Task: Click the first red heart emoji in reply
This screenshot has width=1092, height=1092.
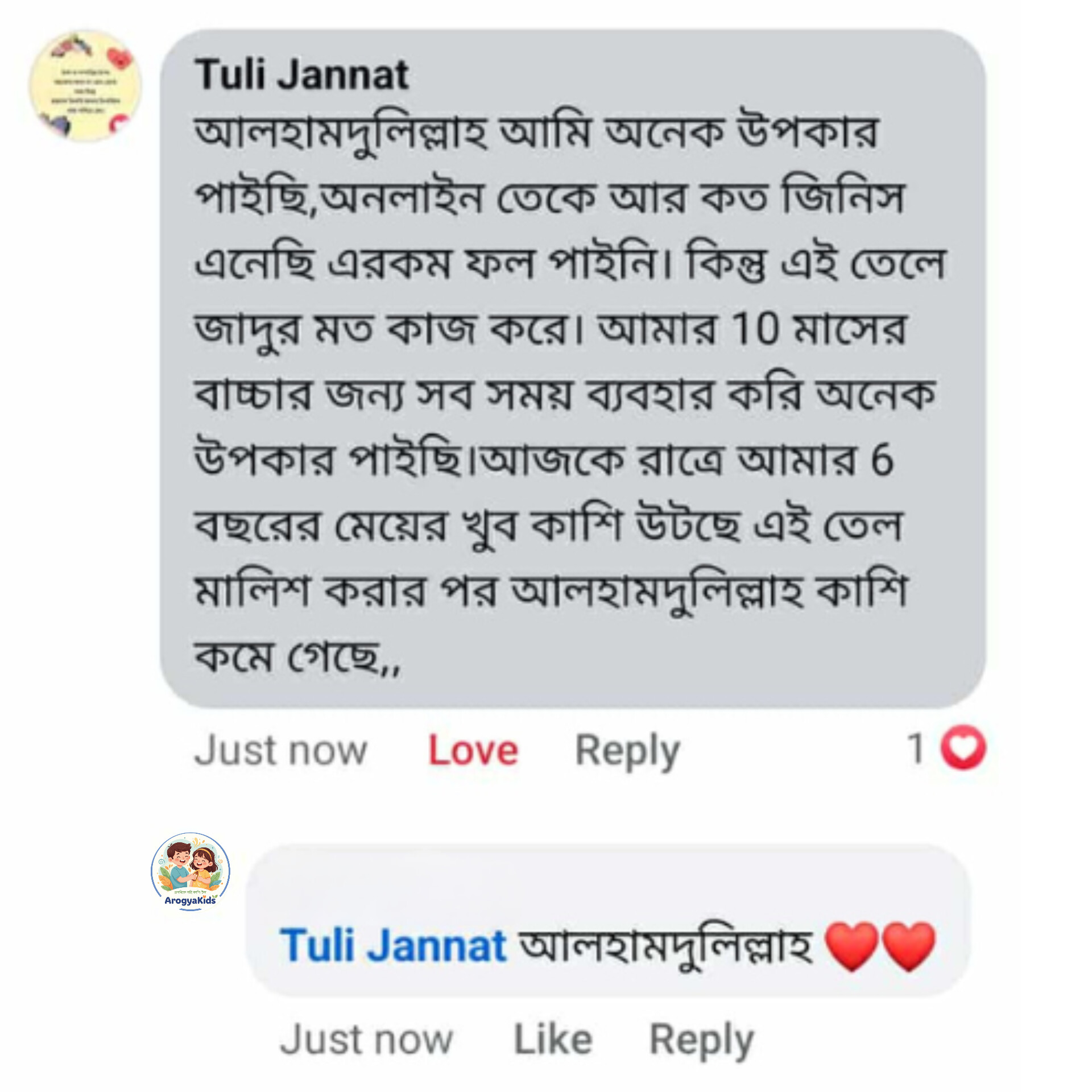Action: (x=851, y=946)
